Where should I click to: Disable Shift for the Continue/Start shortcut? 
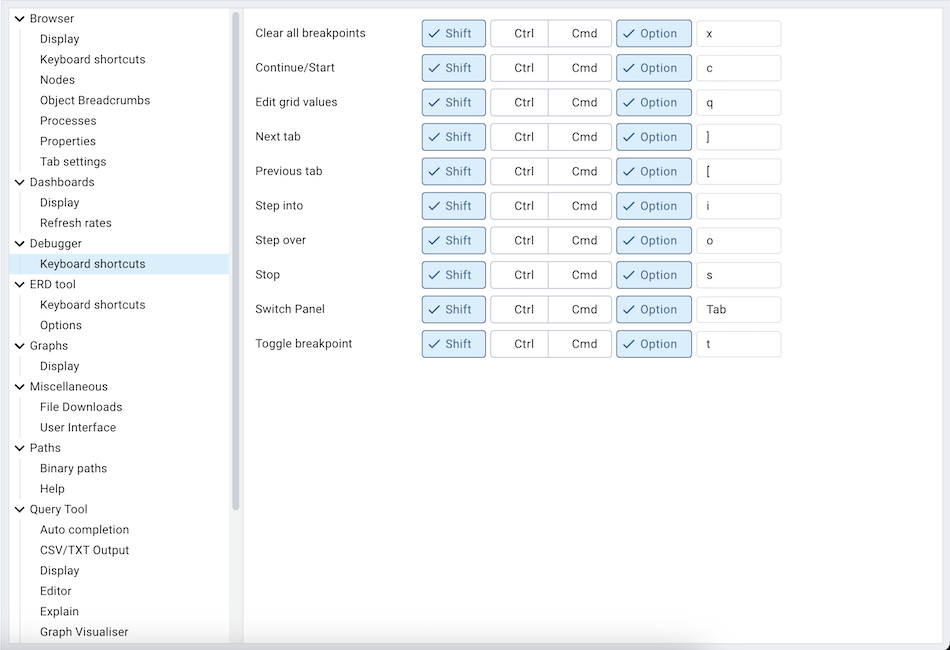(453, 67)
